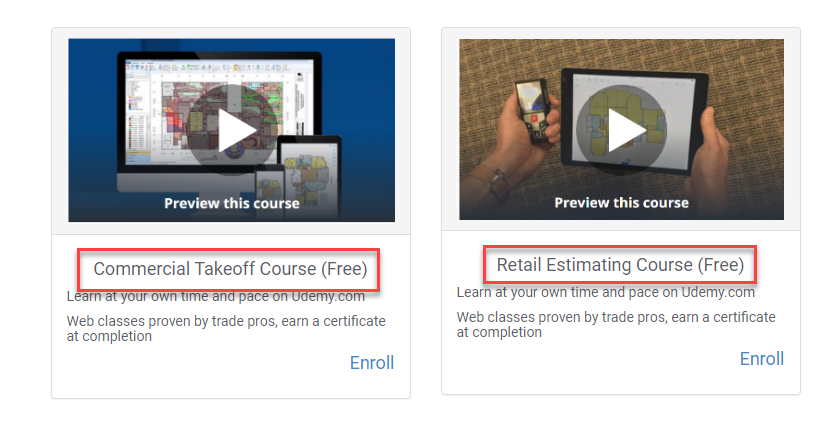The image size is (817, 443).
Task: Click the laser measuring device in Retail thumbnail
Action: click(531, 111)
